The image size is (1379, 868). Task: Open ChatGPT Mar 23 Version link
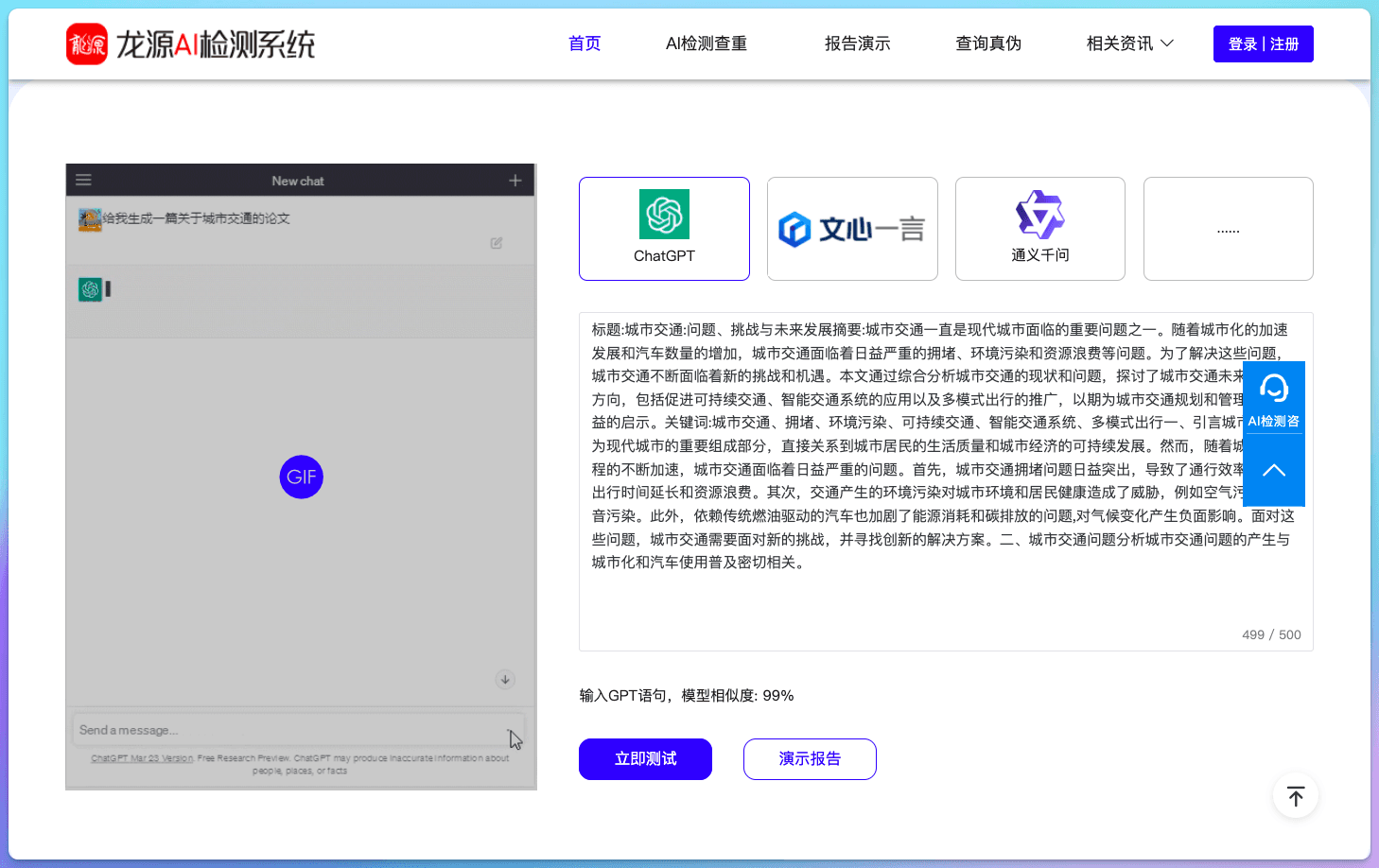142,758
